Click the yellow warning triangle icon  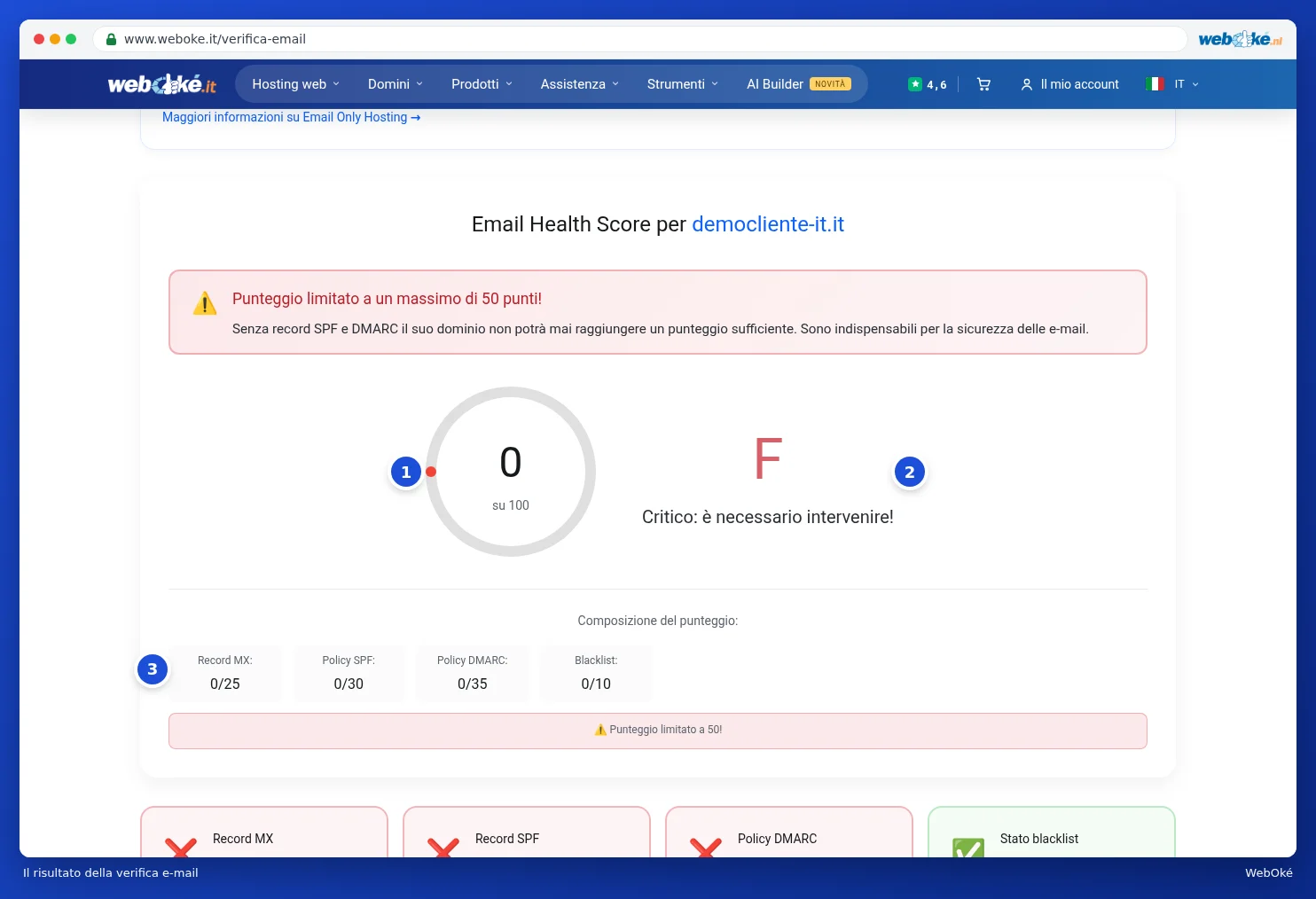[x=205, y=303]
